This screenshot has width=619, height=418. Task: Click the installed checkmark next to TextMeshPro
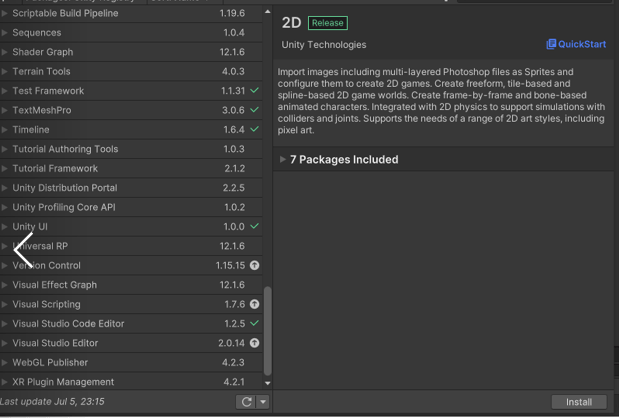coord(254,110)
